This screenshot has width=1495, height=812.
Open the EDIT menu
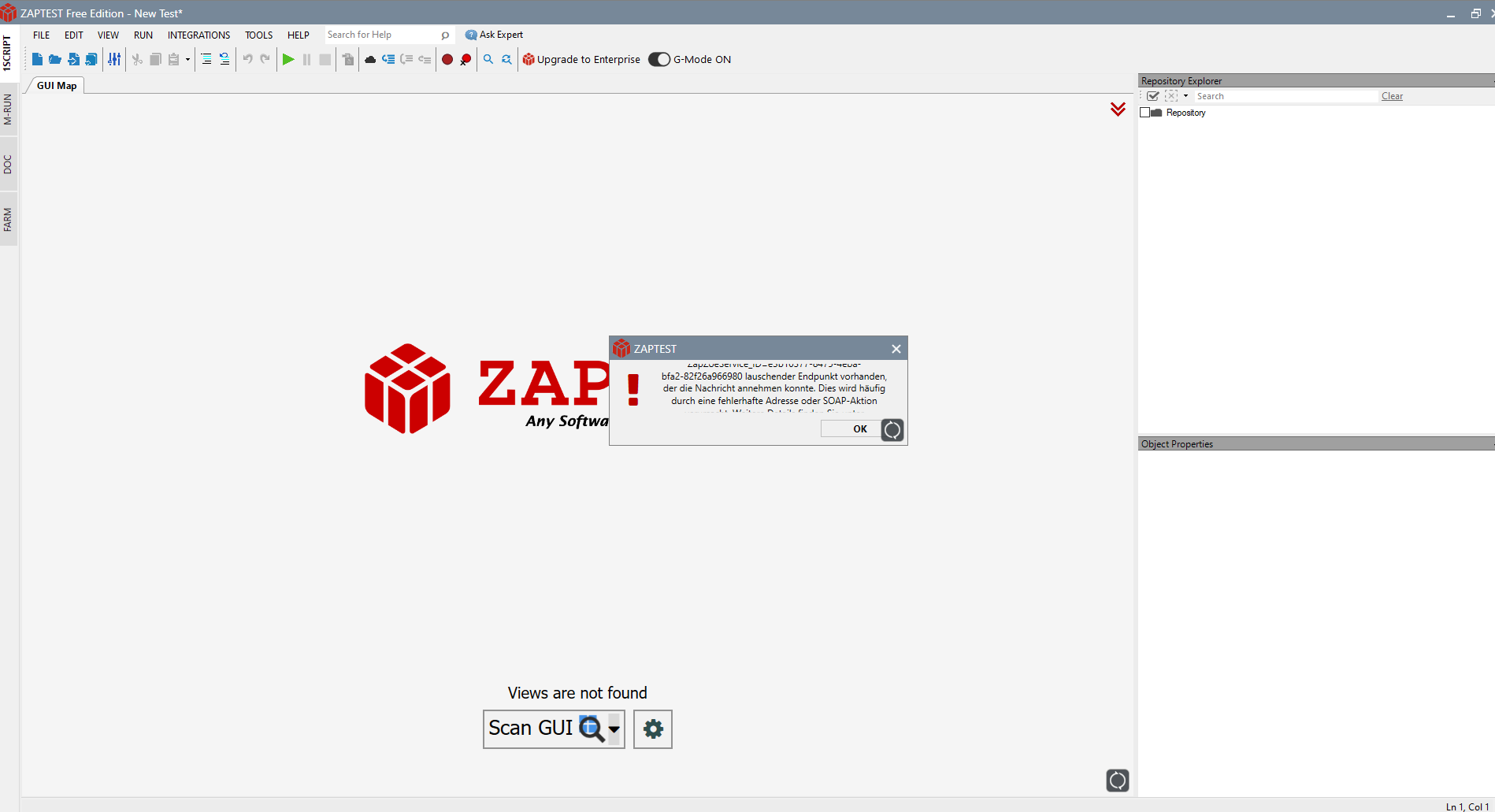[x=74, y=35]
